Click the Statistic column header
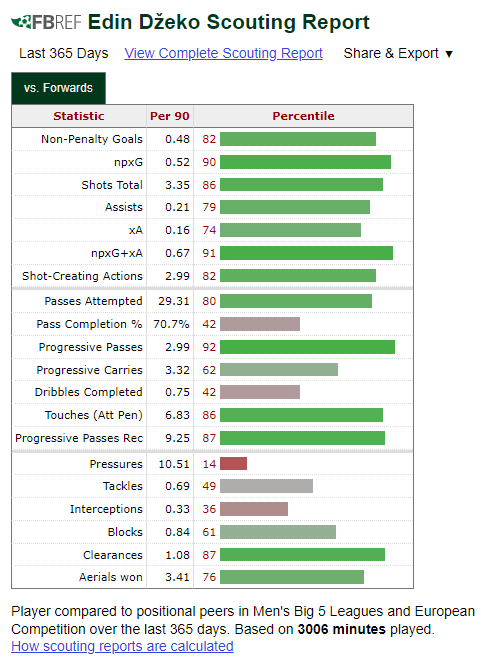The image size is (481, 668). (x=79, y=116)
